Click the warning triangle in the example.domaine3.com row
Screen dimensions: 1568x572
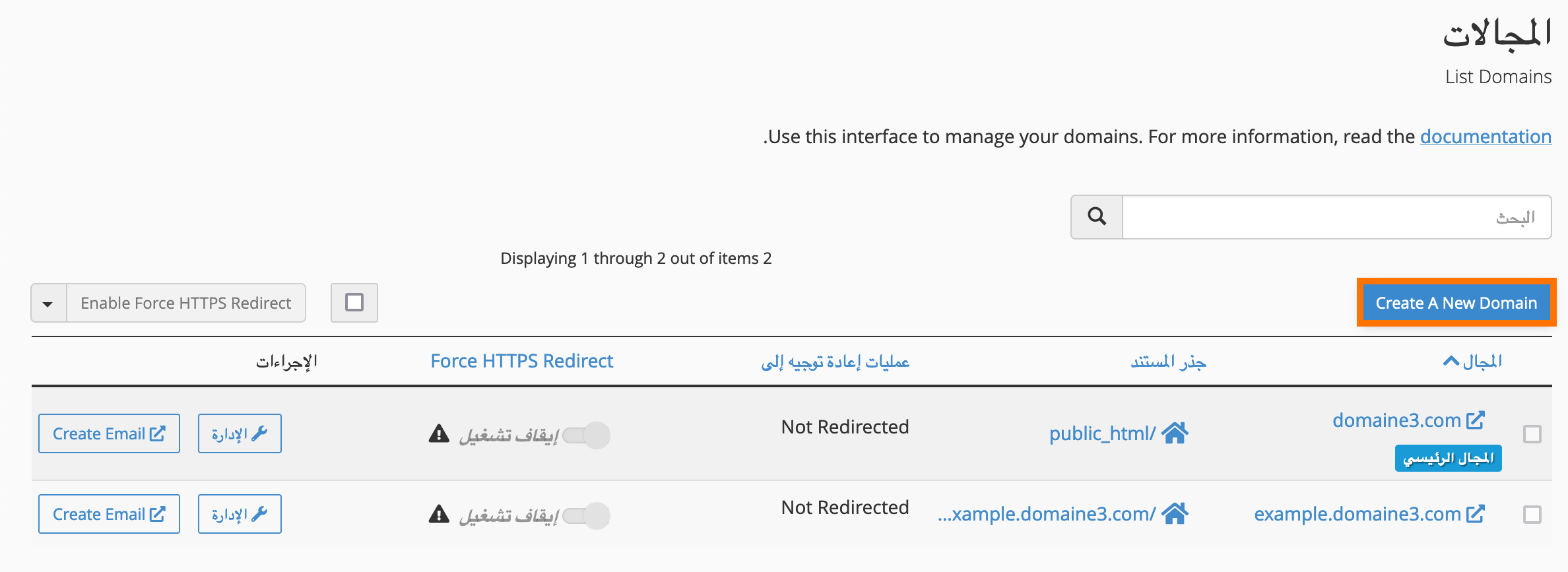pos(439,514)
